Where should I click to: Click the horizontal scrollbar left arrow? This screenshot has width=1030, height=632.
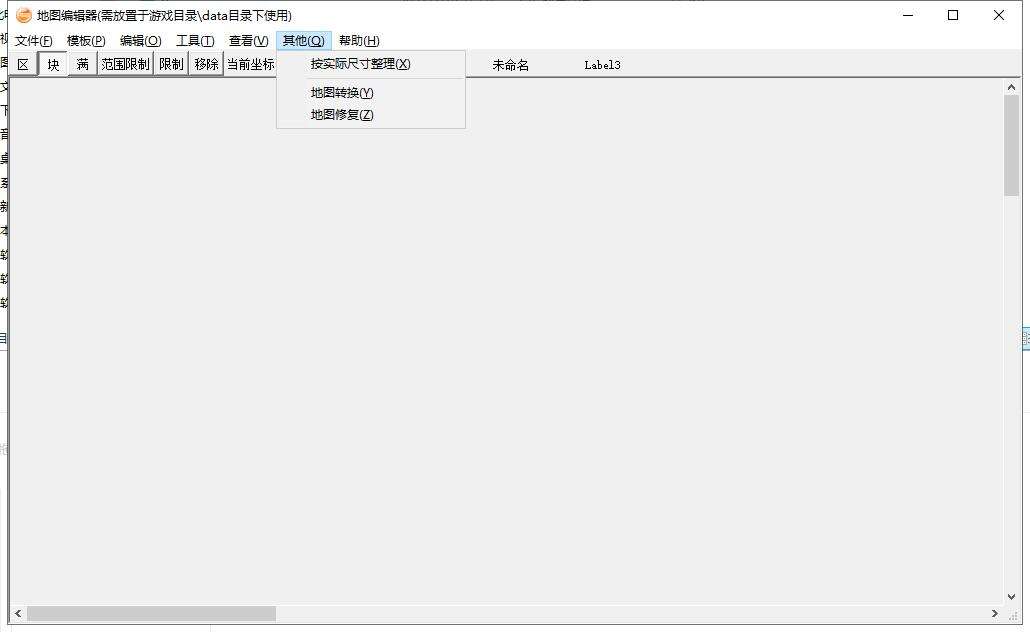(x=18, y=614)
